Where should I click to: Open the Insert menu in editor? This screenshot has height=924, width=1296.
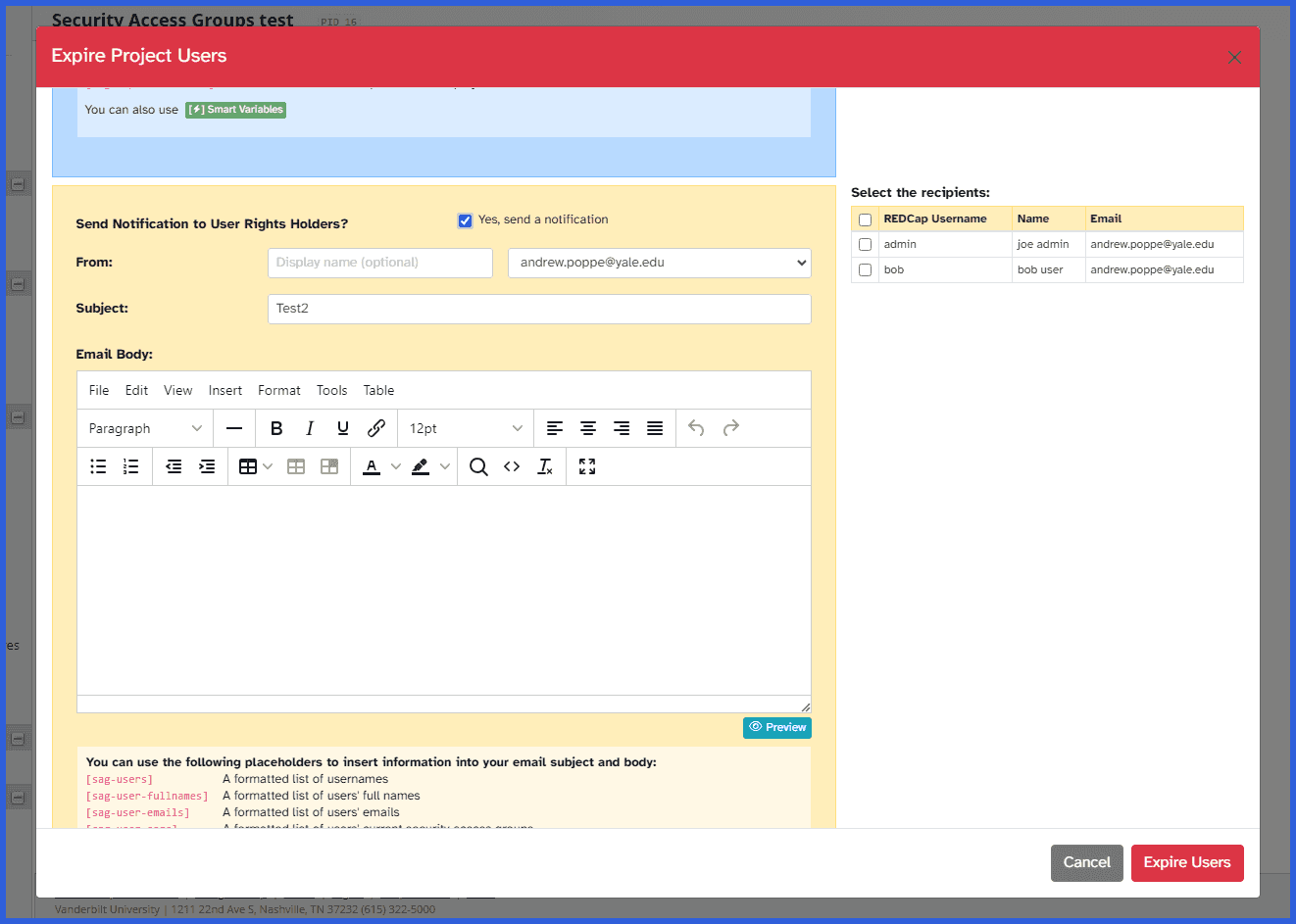pyautogui.click(x=225, y=390)
